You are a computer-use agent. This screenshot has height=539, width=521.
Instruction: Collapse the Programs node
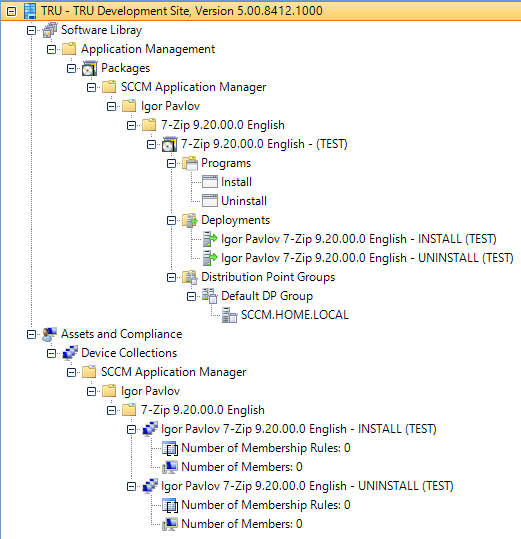pyautogui.click(x=171, y=164)
